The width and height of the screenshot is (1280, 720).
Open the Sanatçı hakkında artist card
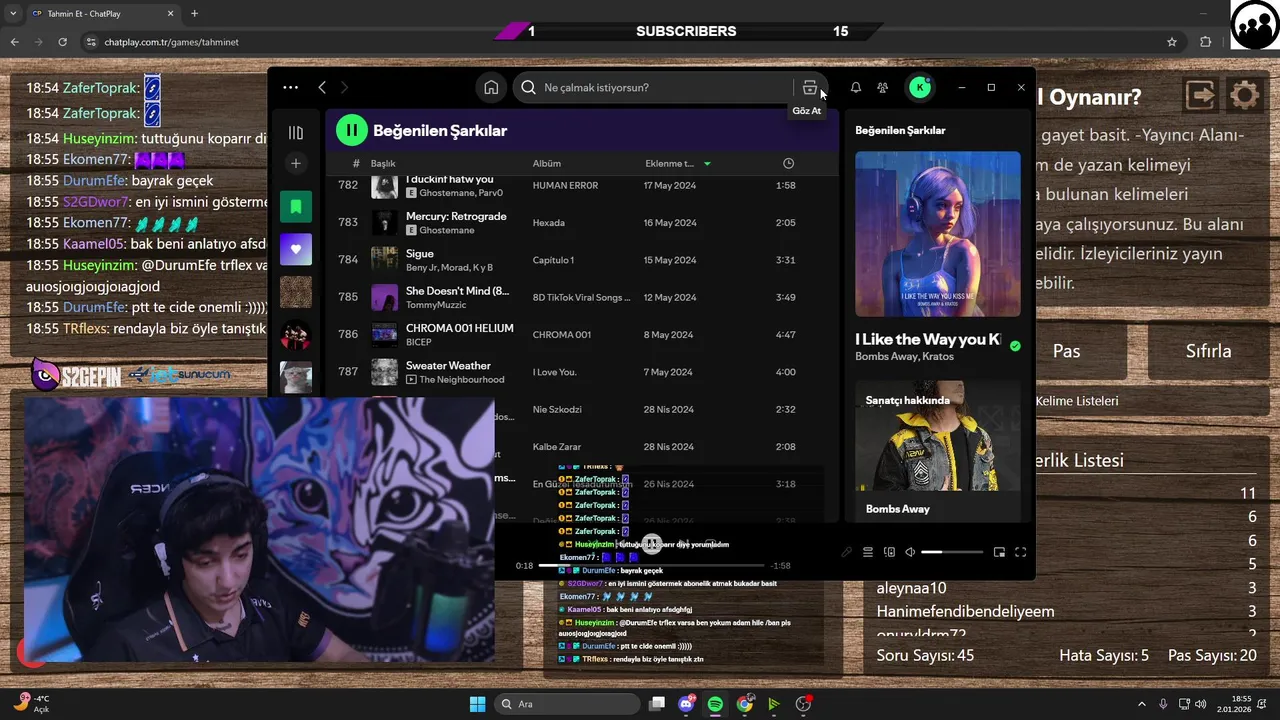938,450
